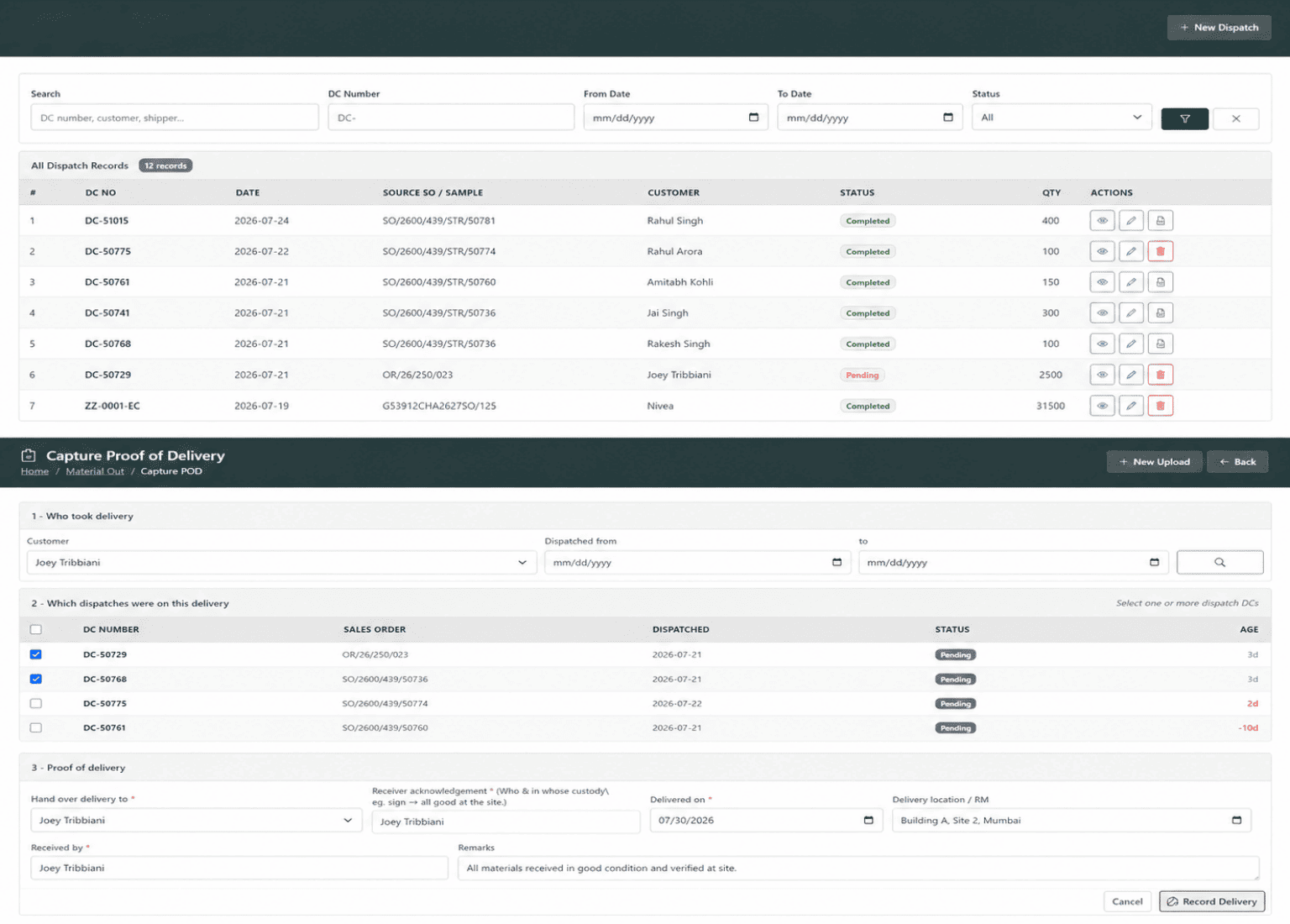
Task: Edit dispatch DC-50768
Action: tap(1131, 344)
